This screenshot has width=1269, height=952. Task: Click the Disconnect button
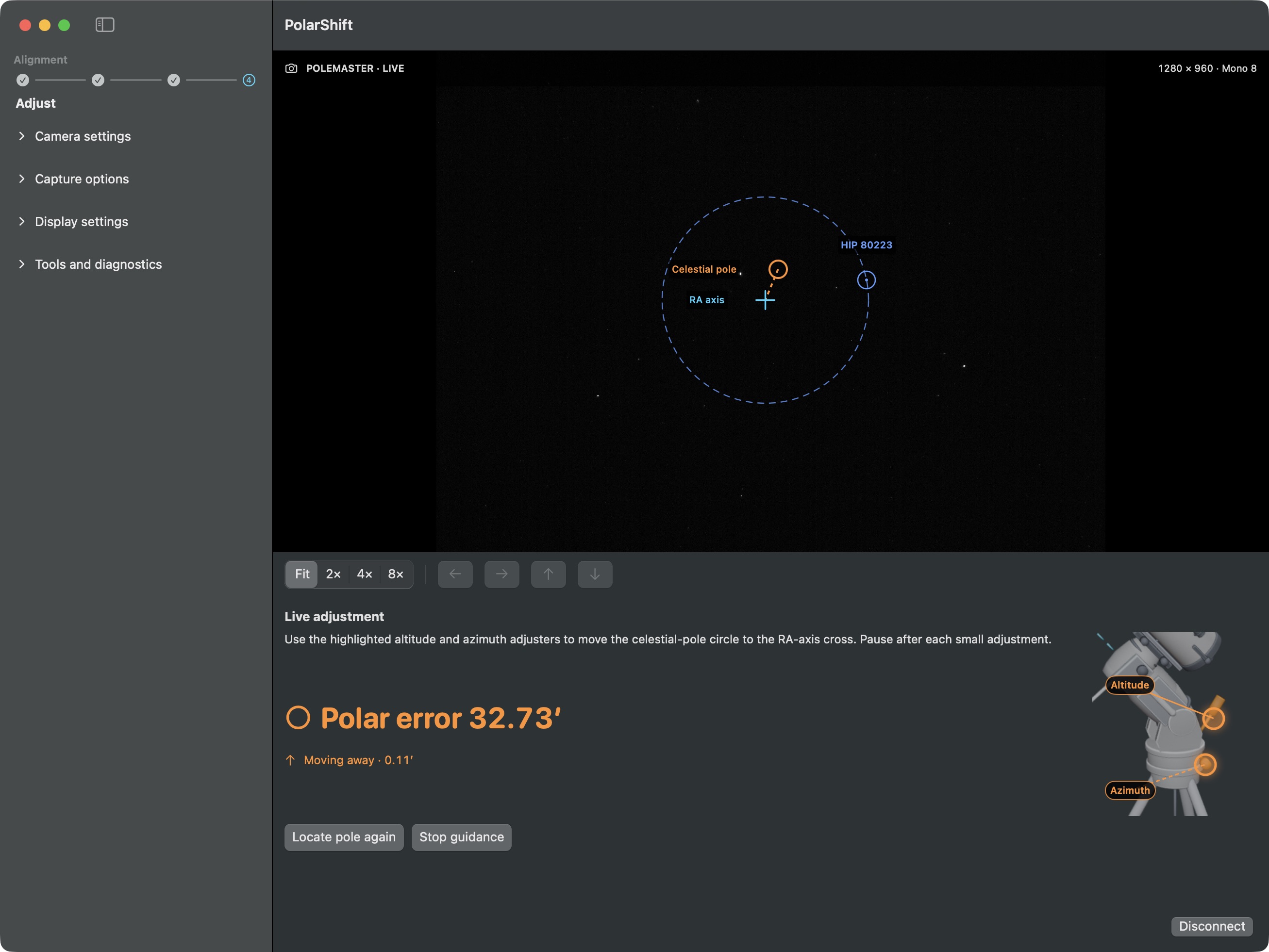pyautogui.click(x=1212, y=926)
